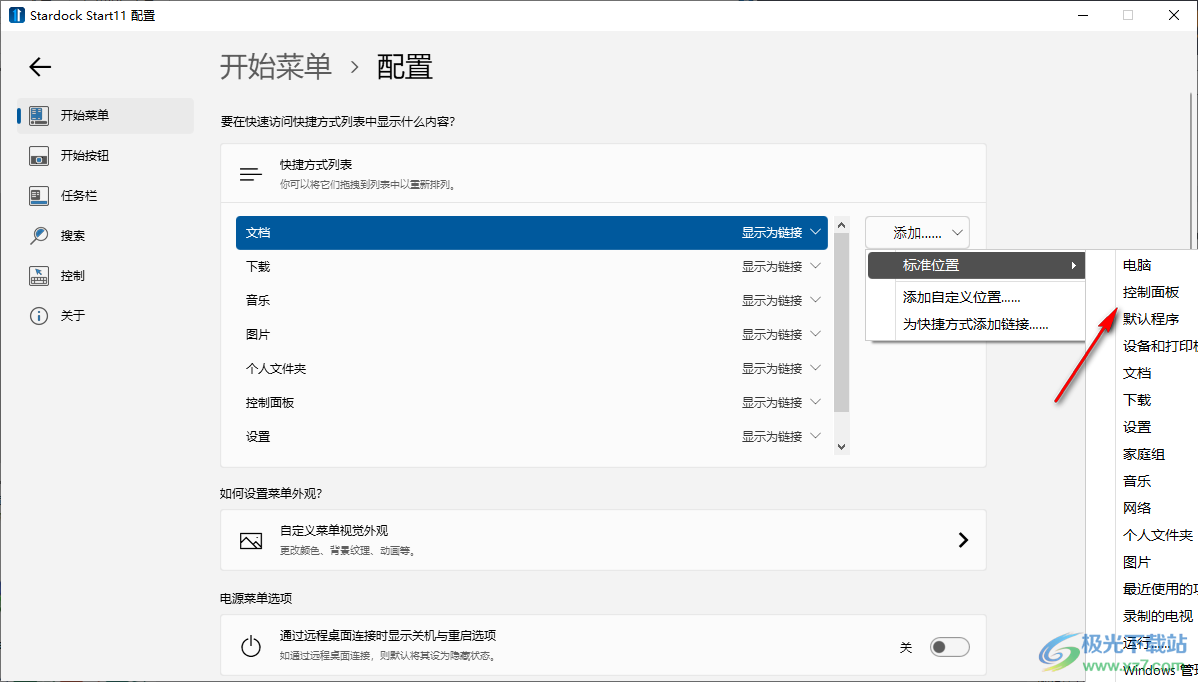Open the 开始按钮 settings page
Screen dimensions: 1198x682
tap(40, 155)
